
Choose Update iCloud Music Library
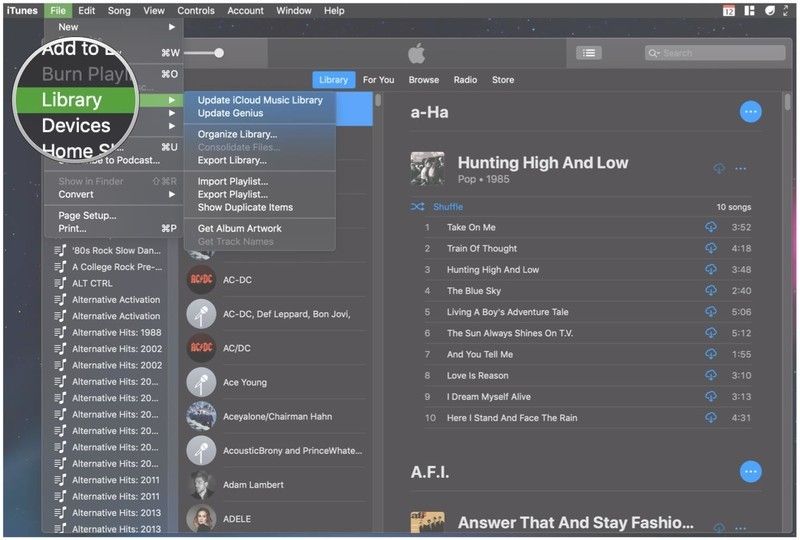[x=260, y=100]
